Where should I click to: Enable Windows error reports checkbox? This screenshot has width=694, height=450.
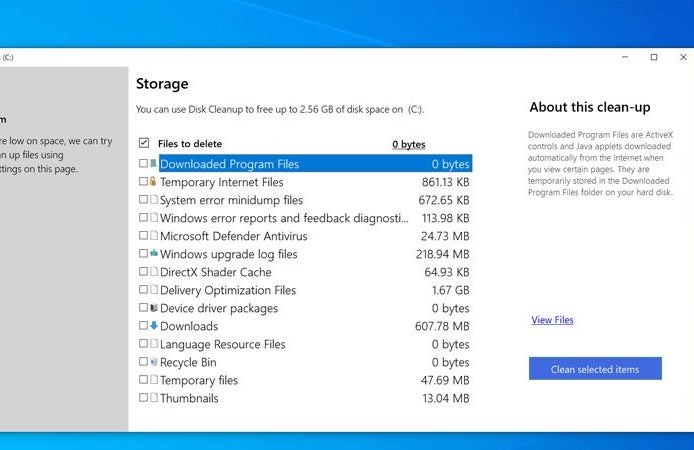click(143, 217)
